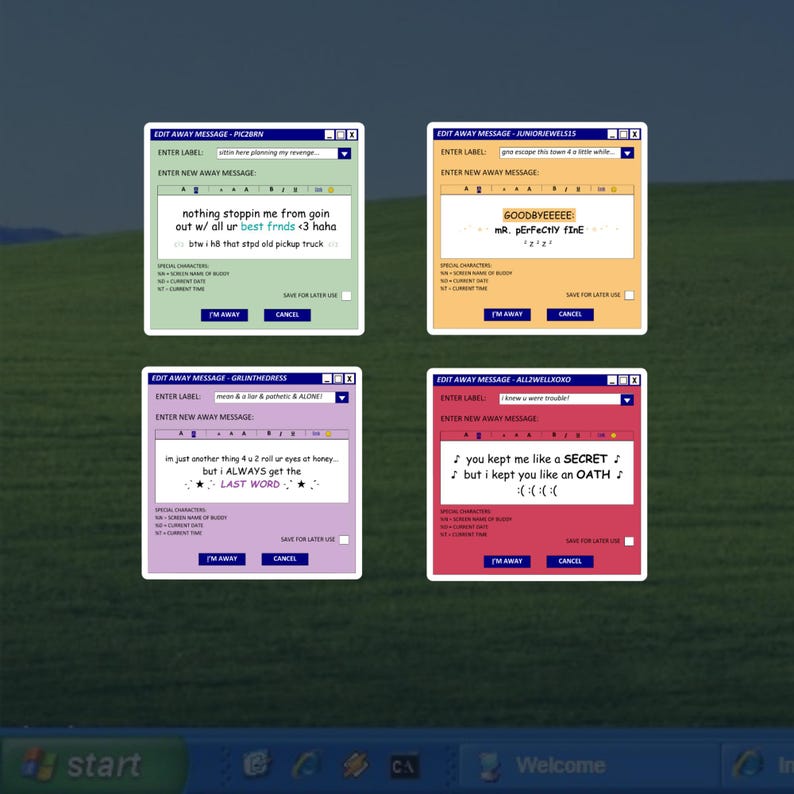Pick text background color in PIC2BRN toolbar
The image size is (794, 794).
pyautogui.click(x=196, y=190)
